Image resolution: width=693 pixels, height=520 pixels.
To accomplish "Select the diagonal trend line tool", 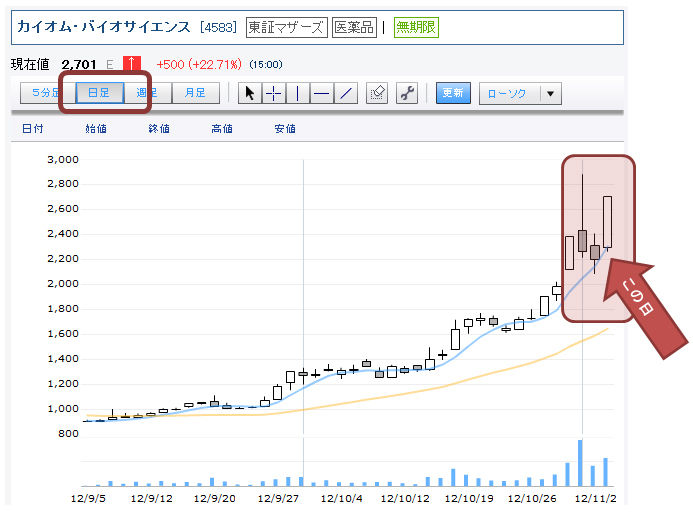I will [346, 93].
